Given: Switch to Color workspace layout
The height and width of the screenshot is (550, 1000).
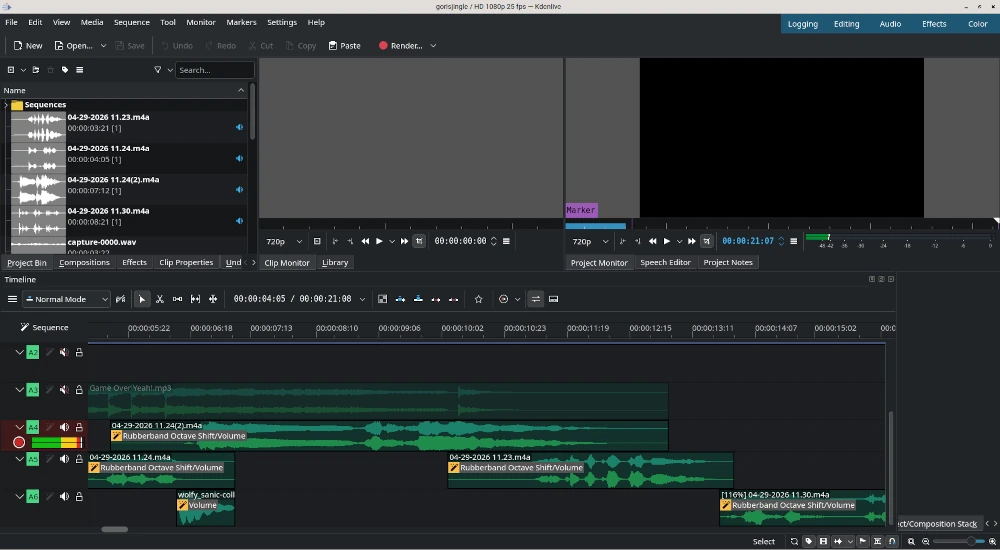Looking at the screenshot, I should coord(978,24).
